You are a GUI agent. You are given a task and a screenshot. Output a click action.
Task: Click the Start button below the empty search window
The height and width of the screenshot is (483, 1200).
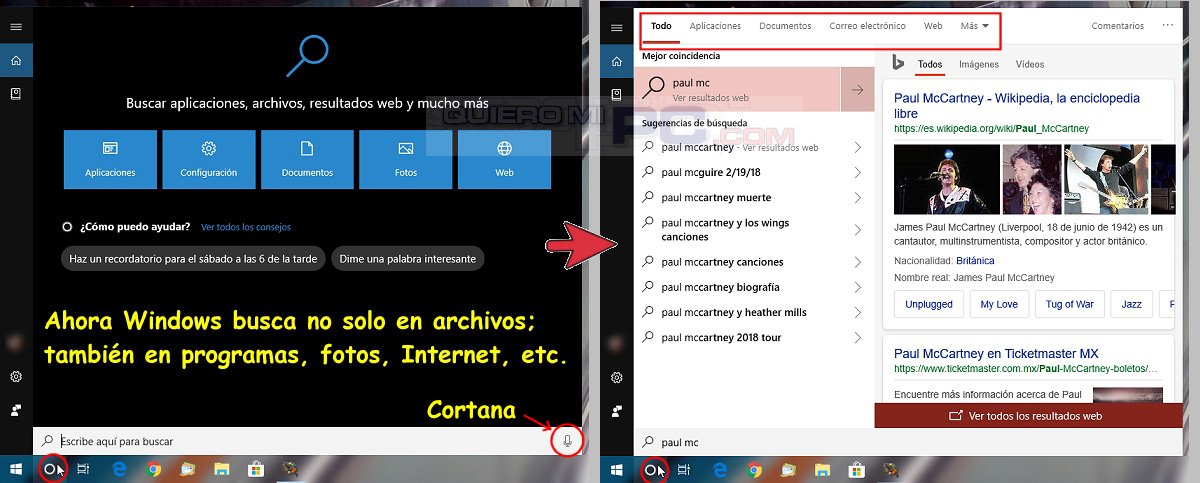coord(16,469)
